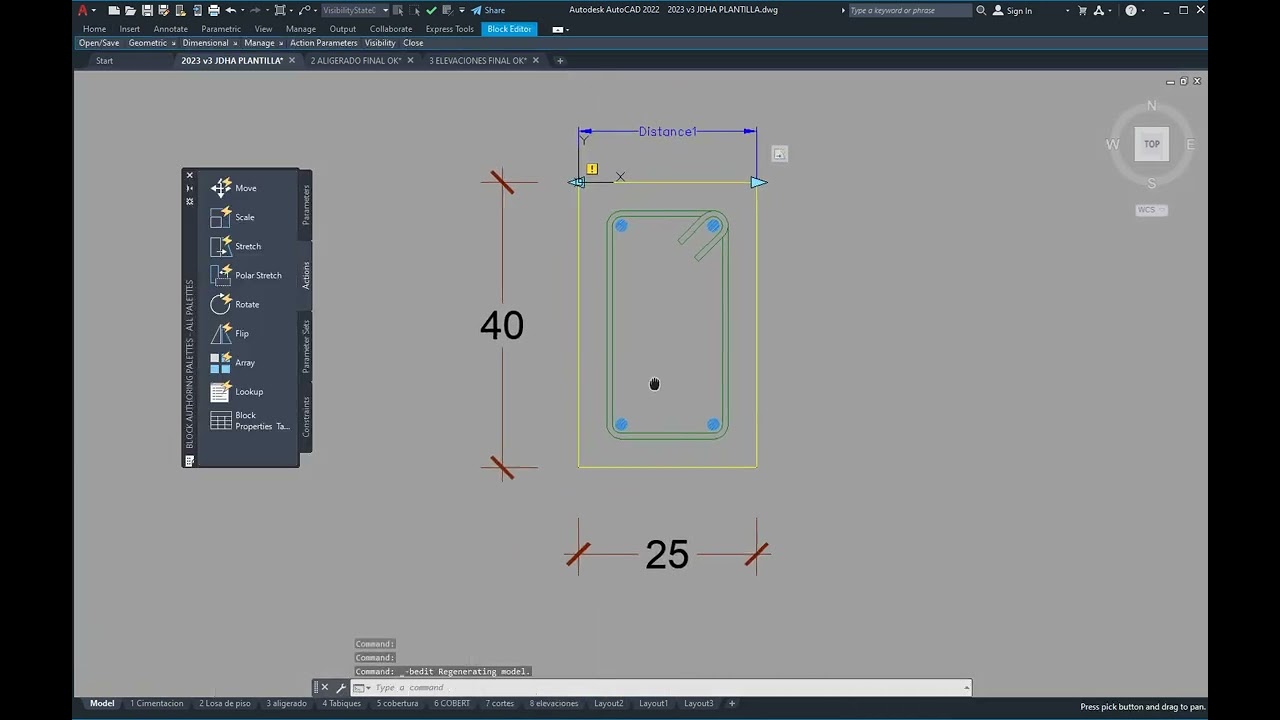Open the Constraints palette tab
The height and width of the screenshot is (720, 1280).
[x=306, y=416]
